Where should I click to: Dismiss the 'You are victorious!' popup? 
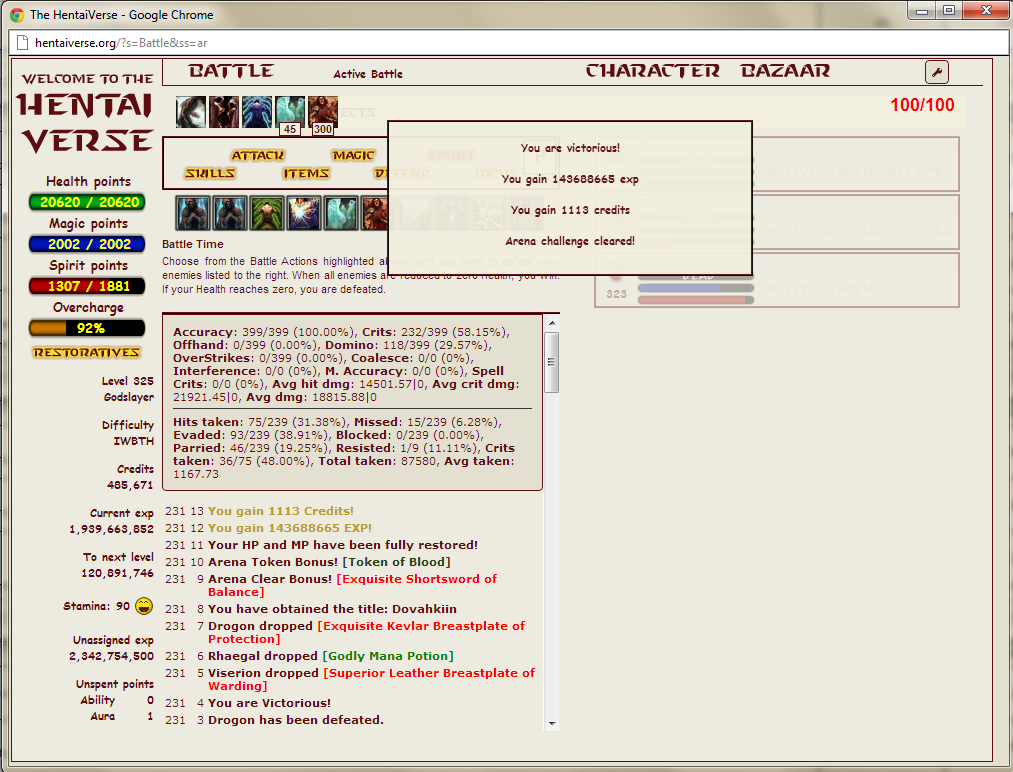570,198
